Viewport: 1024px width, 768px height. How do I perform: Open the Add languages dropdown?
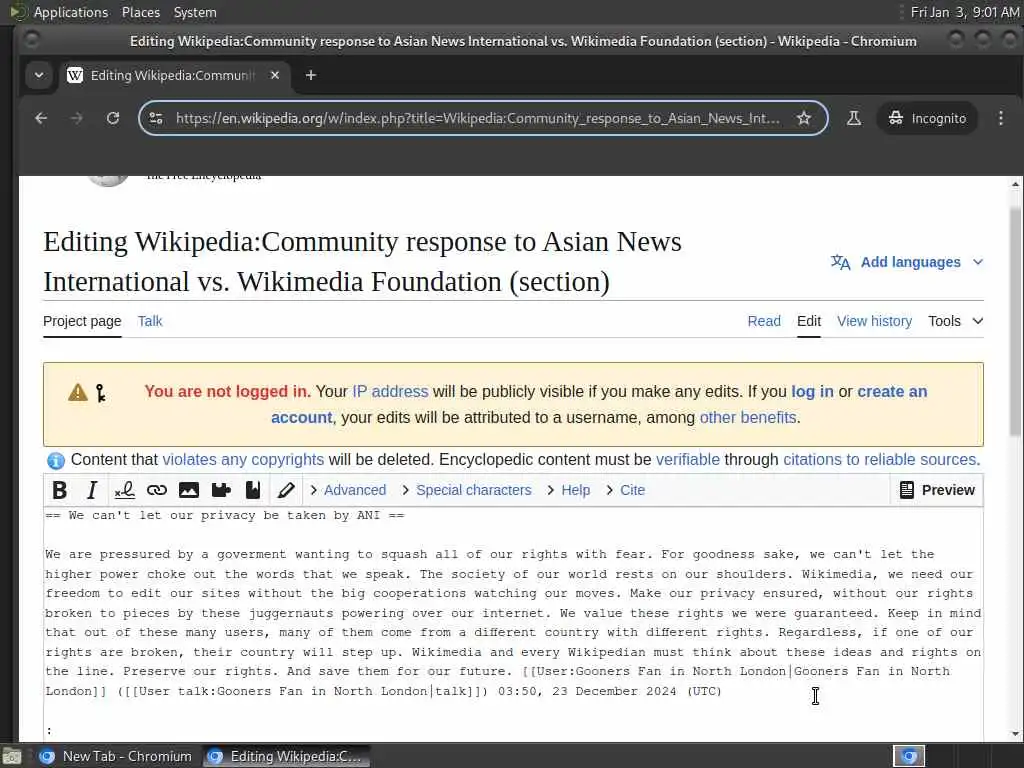click(x=907, y=263)
